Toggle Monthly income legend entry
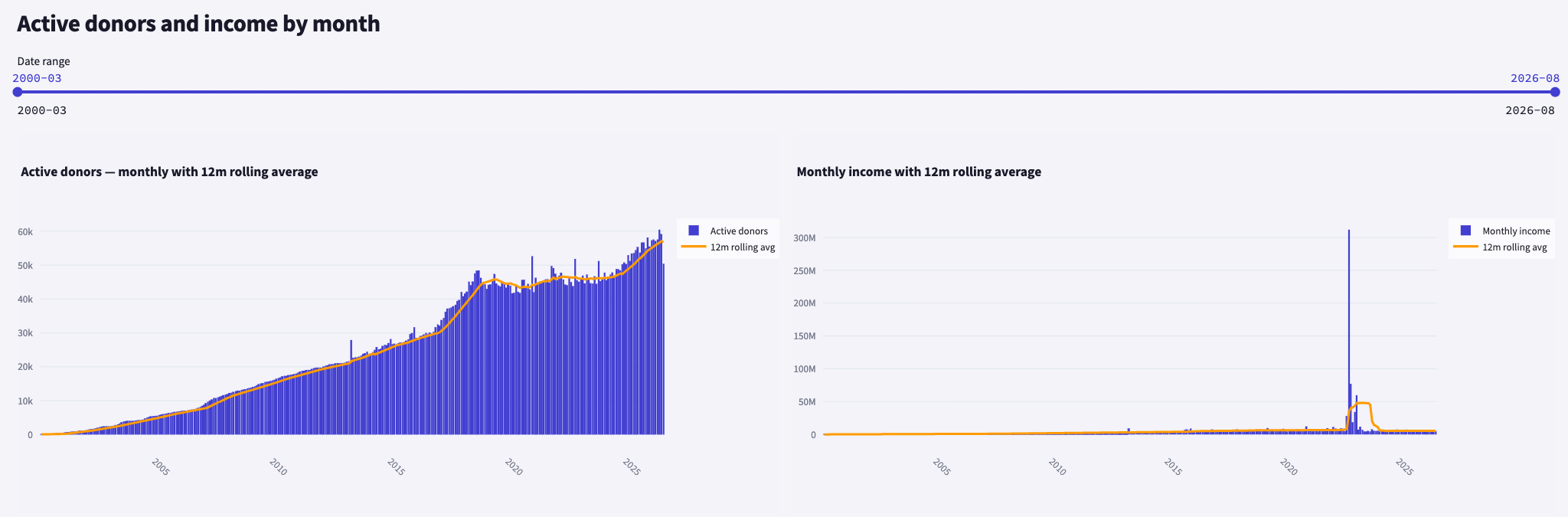1568x517 pixels. point(1505,231)
